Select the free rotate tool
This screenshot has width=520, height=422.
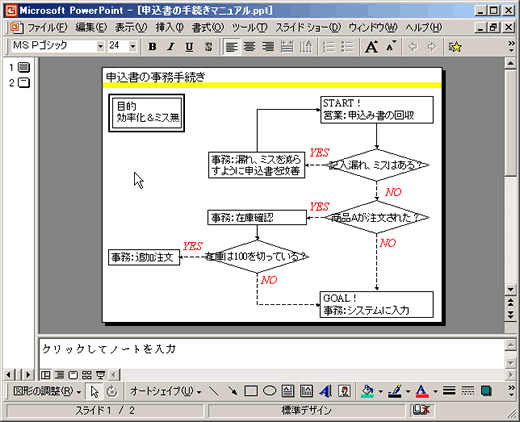tap(112, 391)
